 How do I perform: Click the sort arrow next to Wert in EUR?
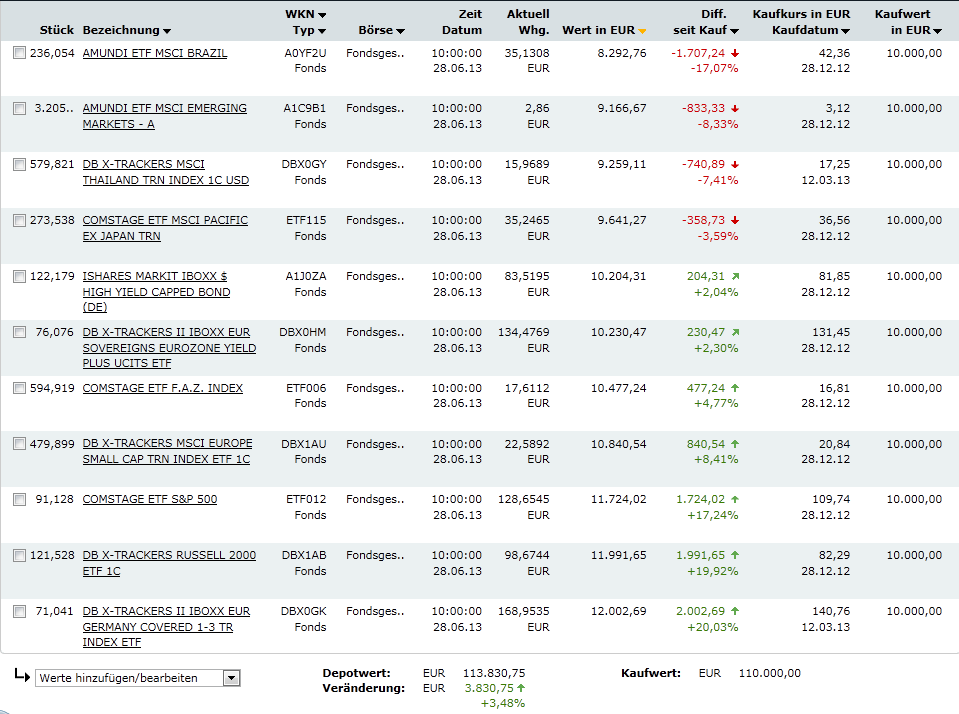(642, 31)
